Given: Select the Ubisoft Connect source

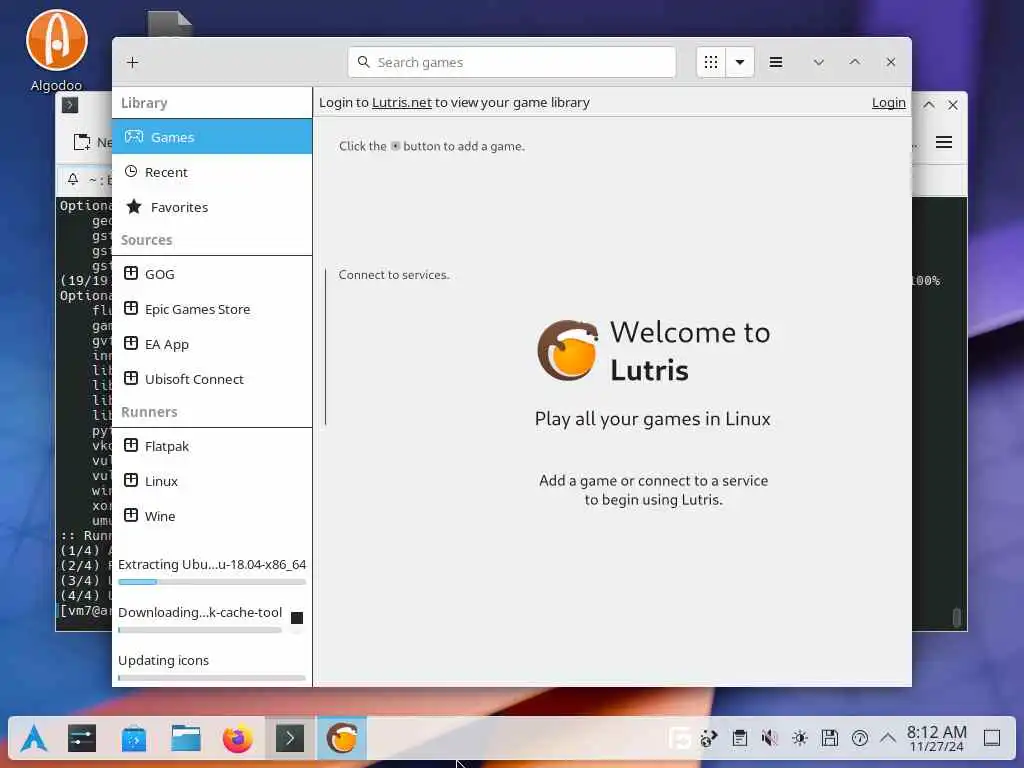Looking at the screenshot, I should click(x=212, y=379).
